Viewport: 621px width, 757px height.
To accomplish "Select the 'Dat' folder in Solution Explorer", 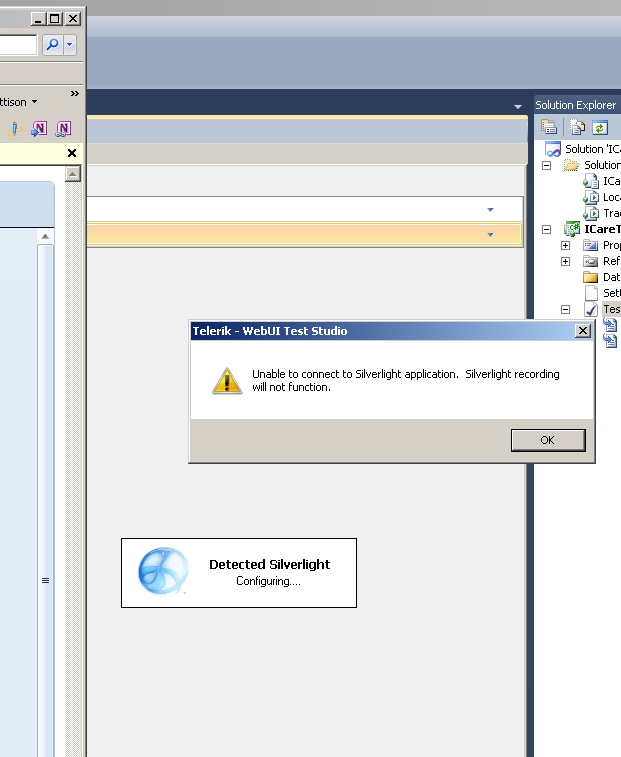I will click(x=611, y=277).
